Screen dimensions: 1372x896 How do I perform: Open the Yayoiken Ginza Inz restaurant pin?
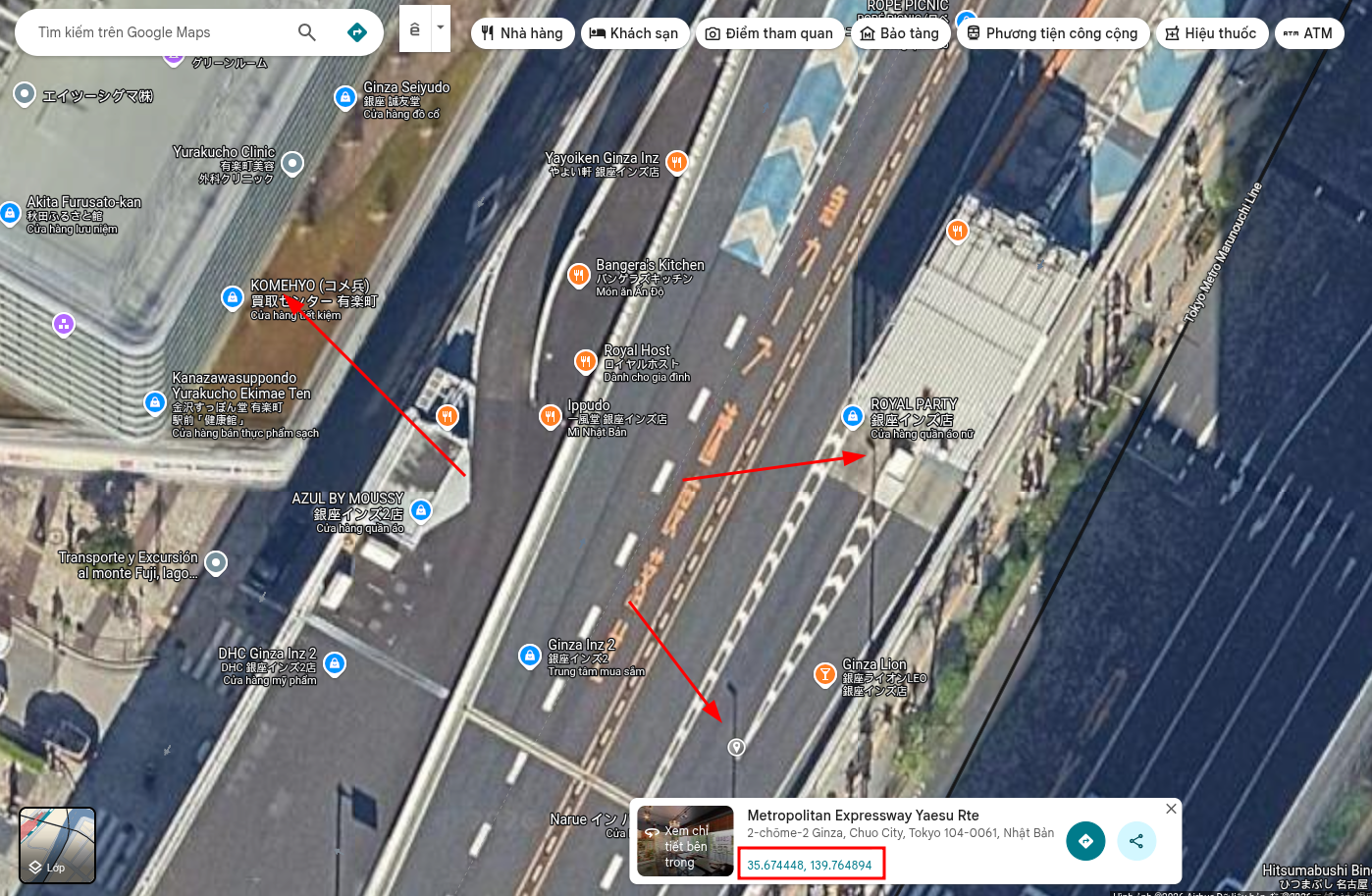[x=676, y=162]
